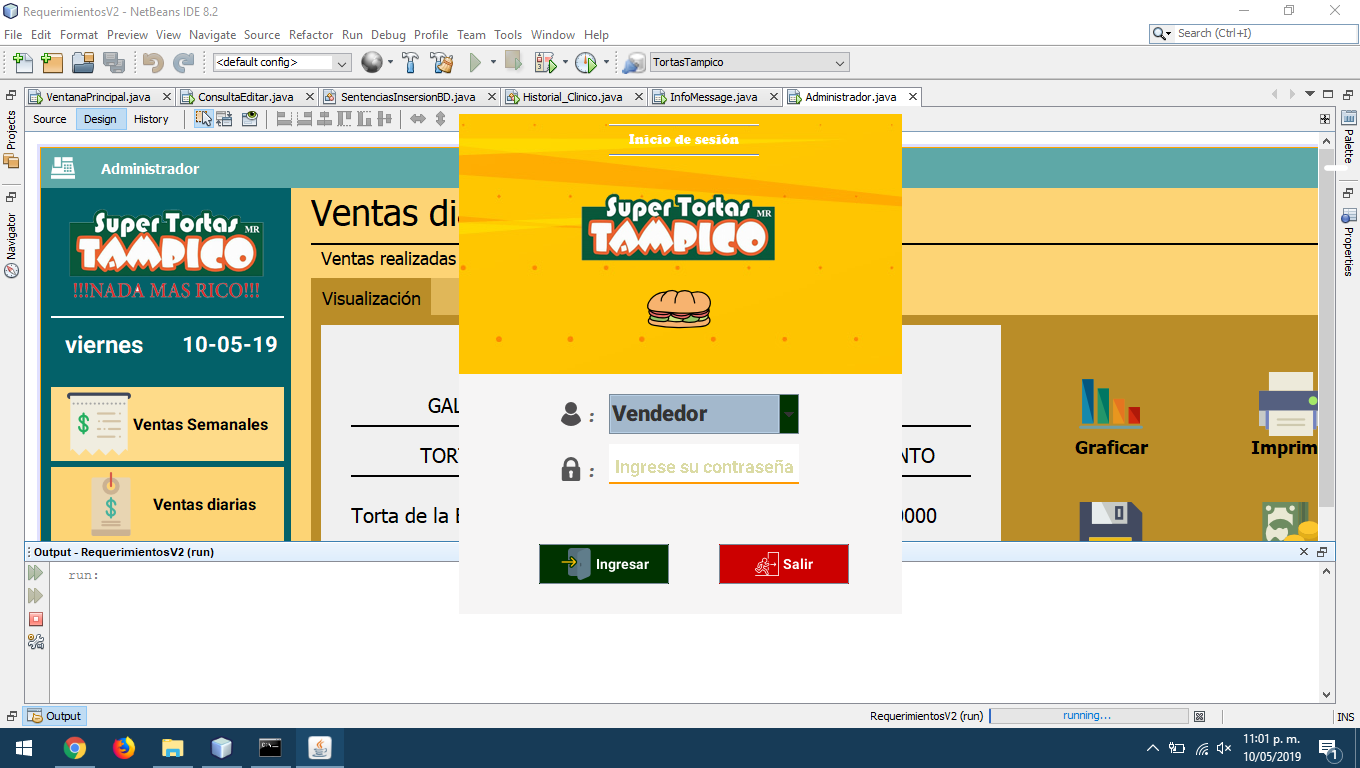The image size is (1360, 768).
Task: Select the selection mode tool in designer
Action: coord(203,119)
